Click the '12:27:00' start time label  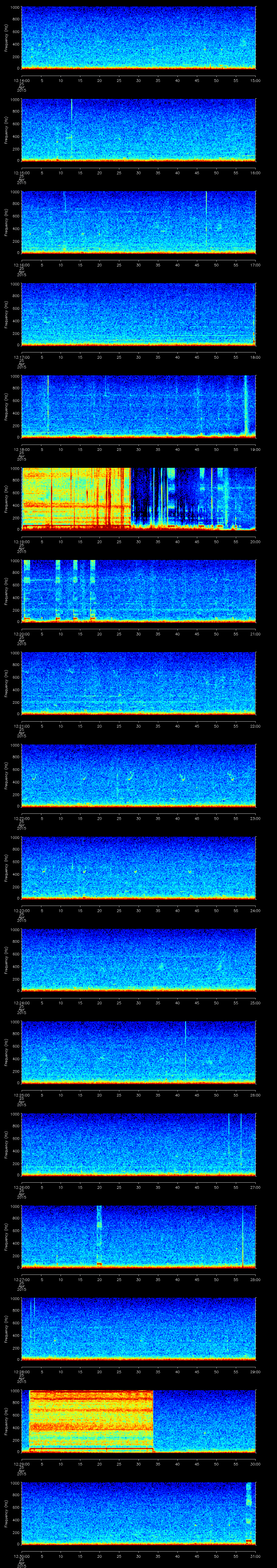pyautogui.click(x=21, y=1279)
